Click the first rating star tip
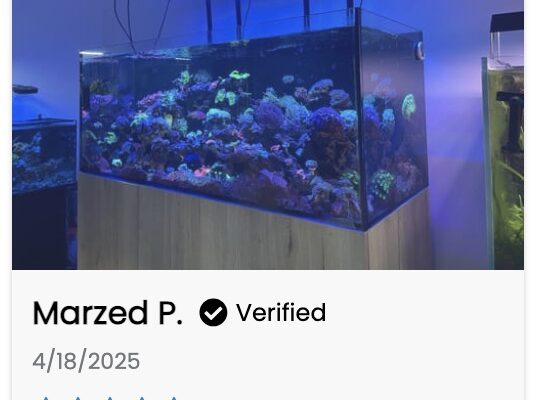540x400 pixels. point(46,398)
